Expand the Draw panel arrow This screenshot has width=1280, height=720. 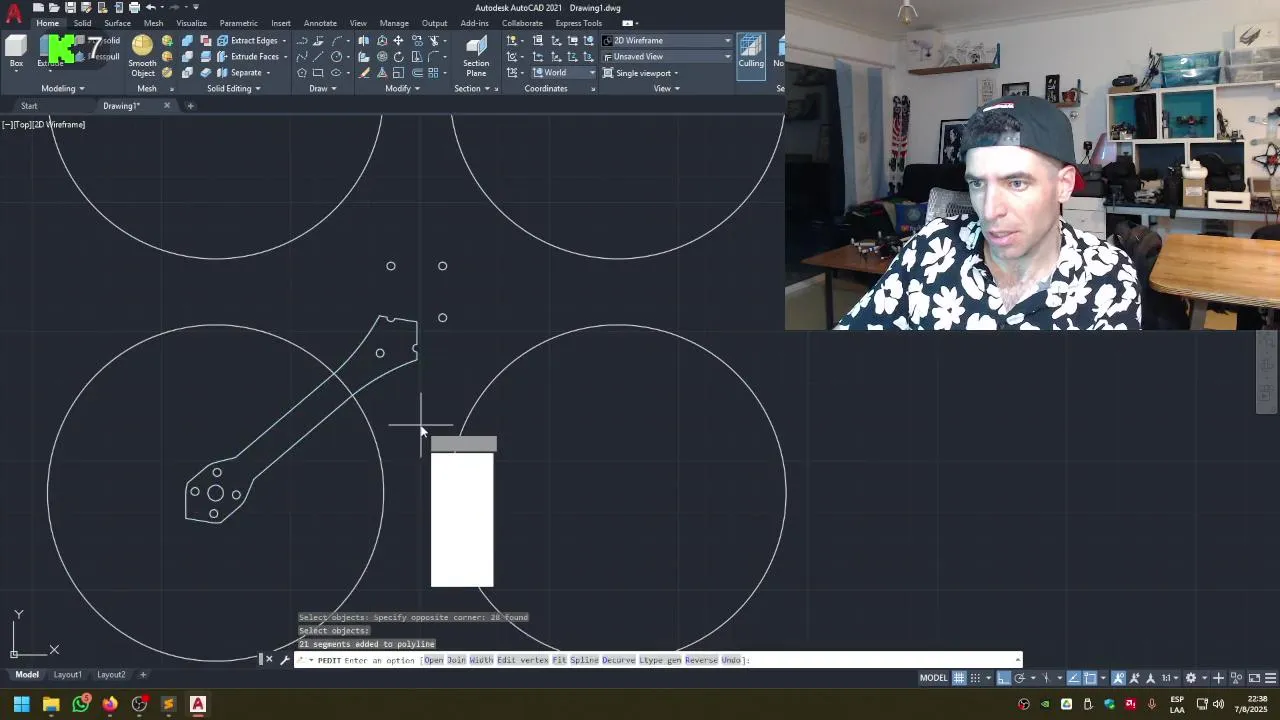coord(334,89)
